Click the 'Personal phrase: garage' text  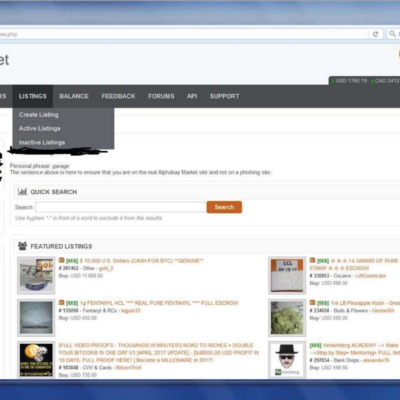pyautogui.click(x=40, y=166)
